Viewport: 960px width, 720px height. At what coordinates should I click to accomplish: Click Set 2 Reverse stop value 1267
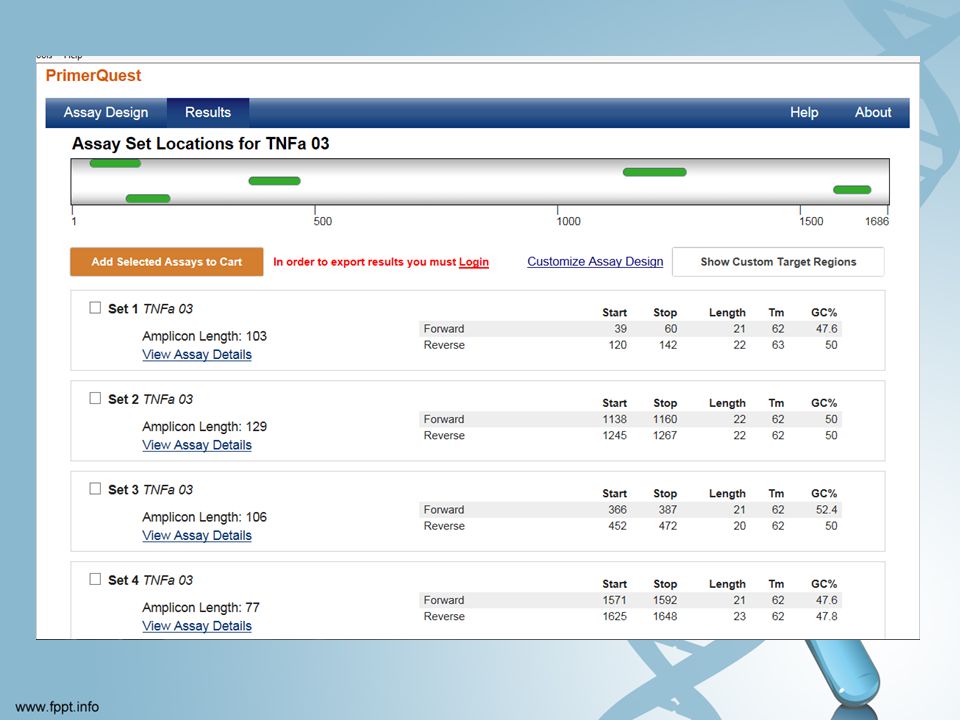(x=665, y=435)
